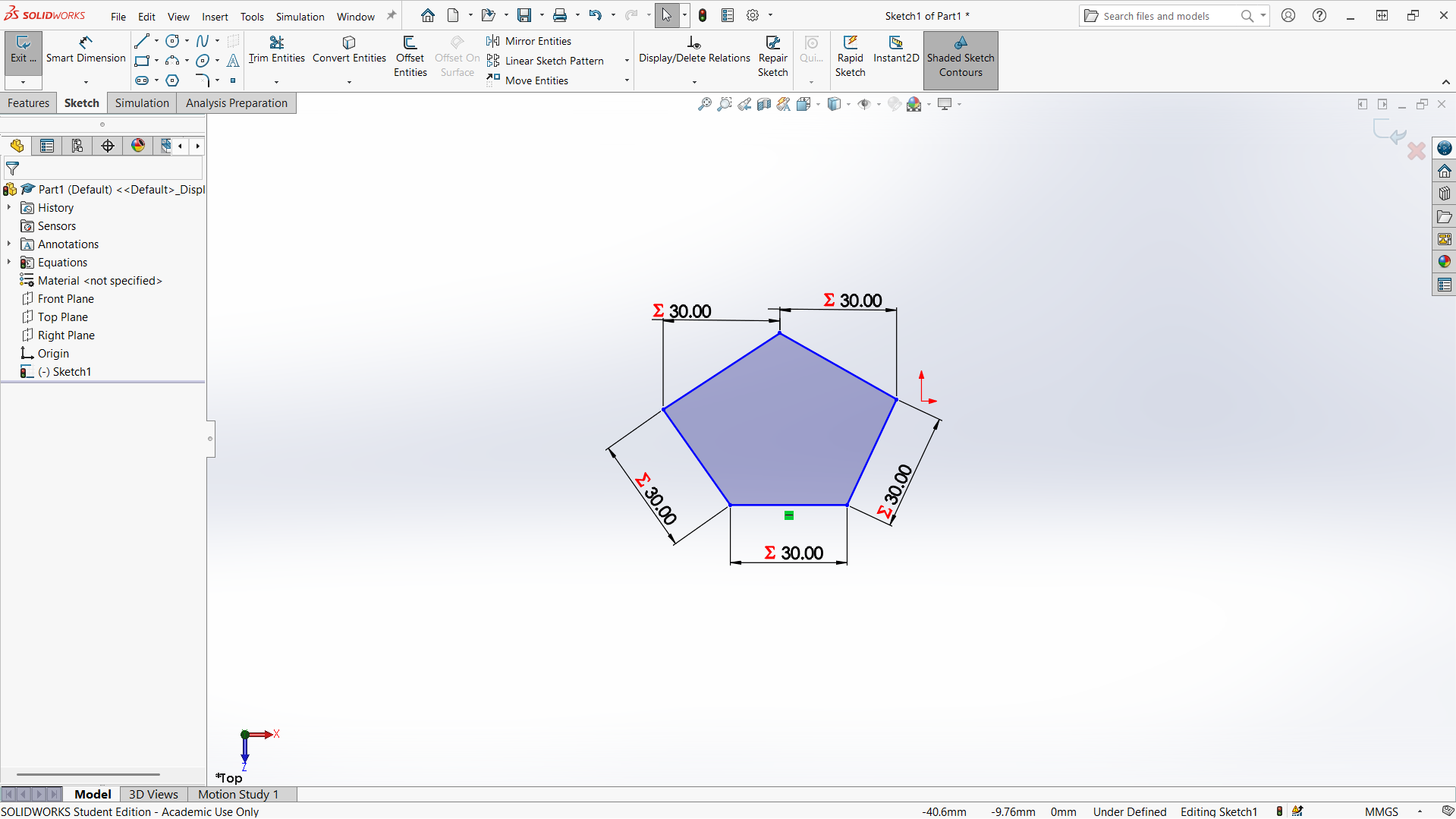Select the Arc sketch tool
This screenshot has width=1456, height=819.
click(x=172, y=61)
